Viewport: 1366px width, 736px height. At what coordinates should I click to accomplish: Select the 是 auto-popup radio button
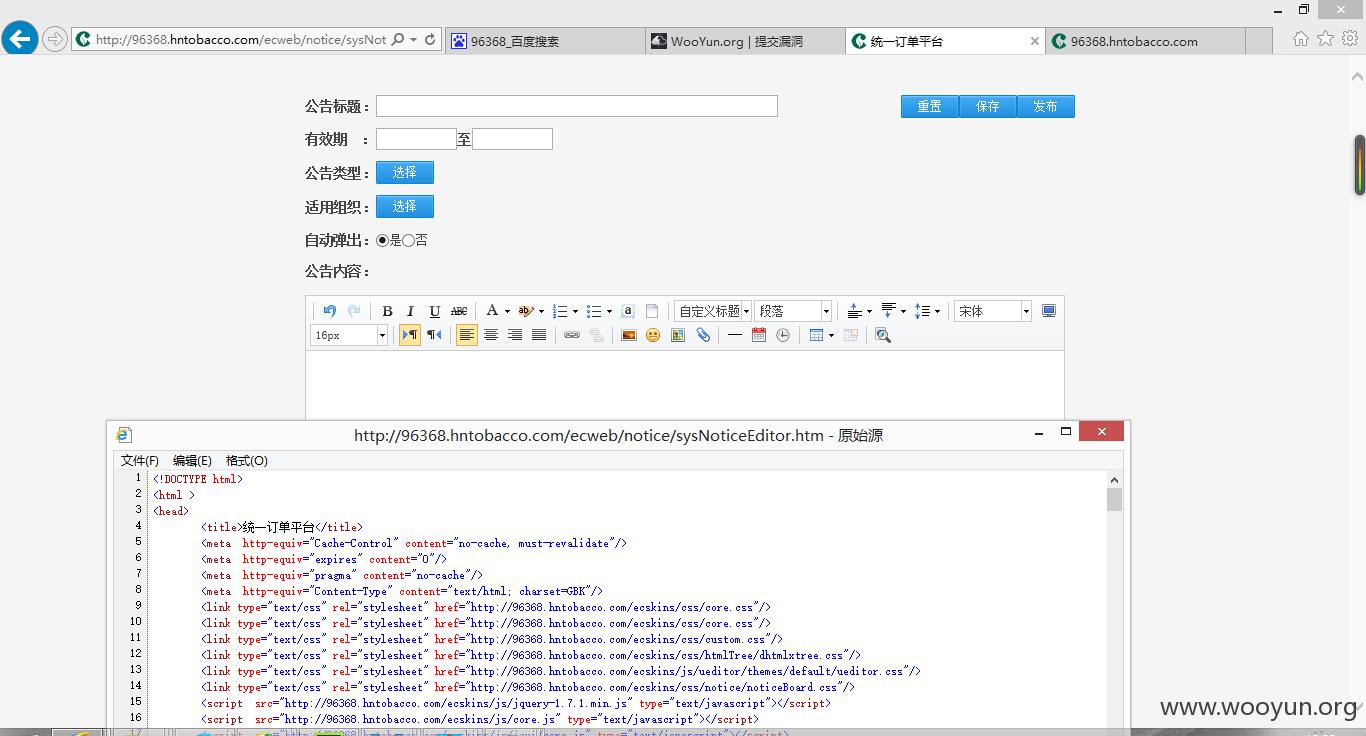pos(382,240)
